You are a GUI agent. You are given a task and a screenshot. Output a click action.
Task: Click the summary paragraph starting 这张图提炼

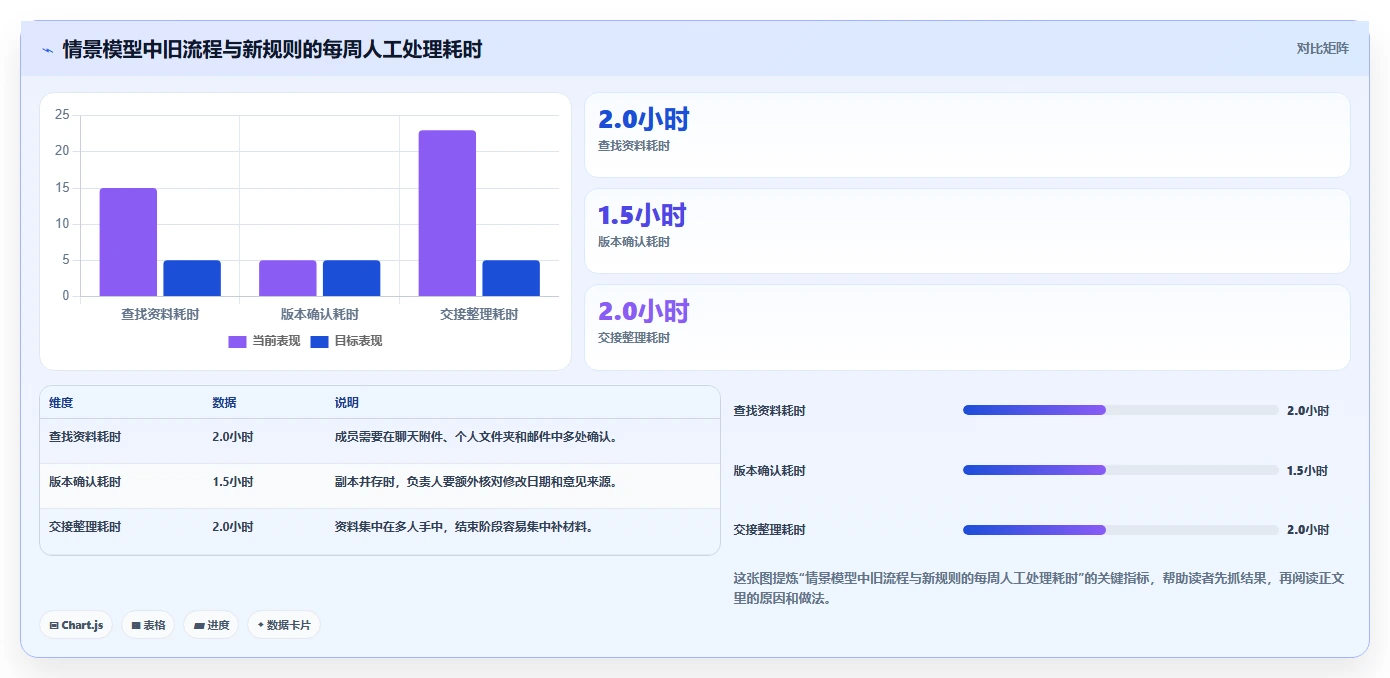[x=1041, y=588]
